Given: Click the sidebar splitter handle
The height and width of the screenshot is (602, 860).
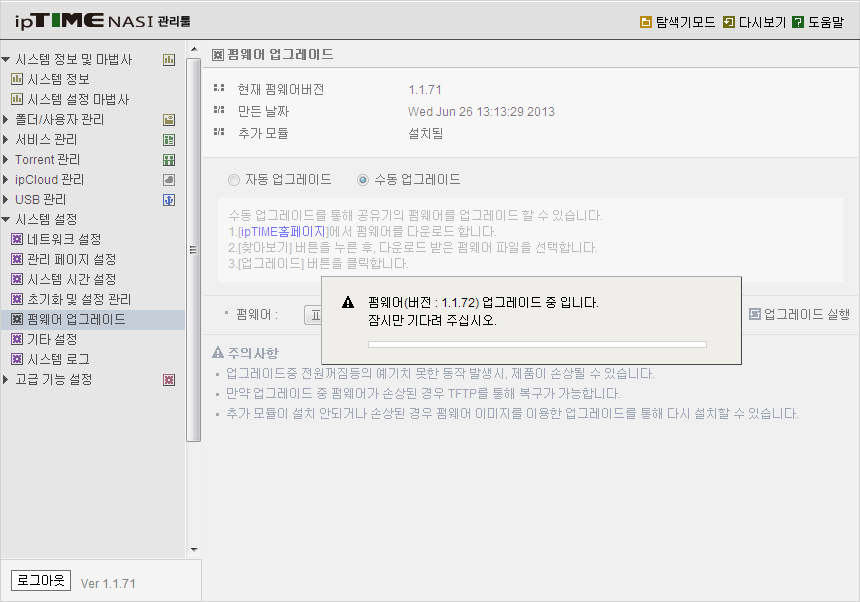Looking at the screenshot, I should 193,250.
